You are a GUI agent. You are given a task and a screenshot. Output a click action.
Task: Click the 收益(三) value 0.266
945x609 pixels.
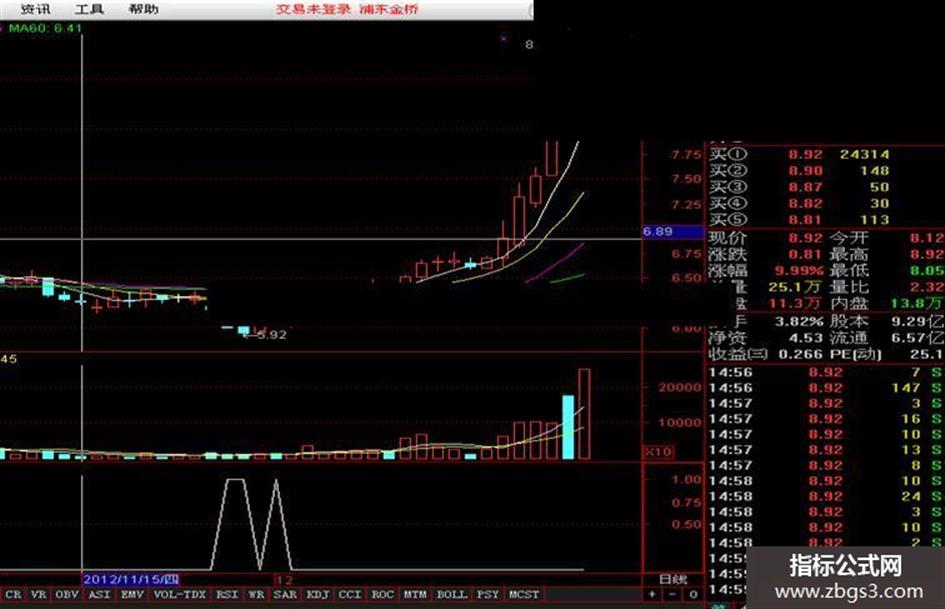click(801, 354)
